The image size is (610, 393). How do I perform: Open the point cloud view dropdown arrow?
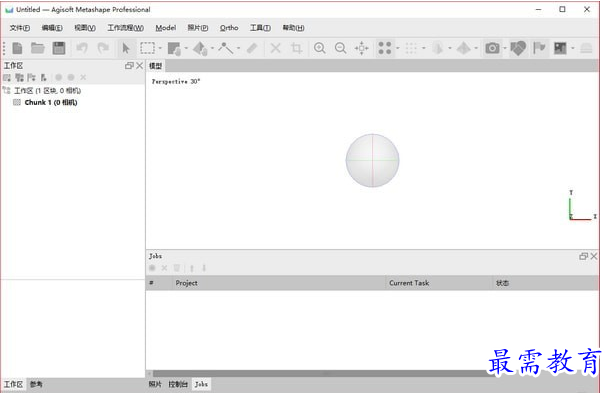point(398,48)
